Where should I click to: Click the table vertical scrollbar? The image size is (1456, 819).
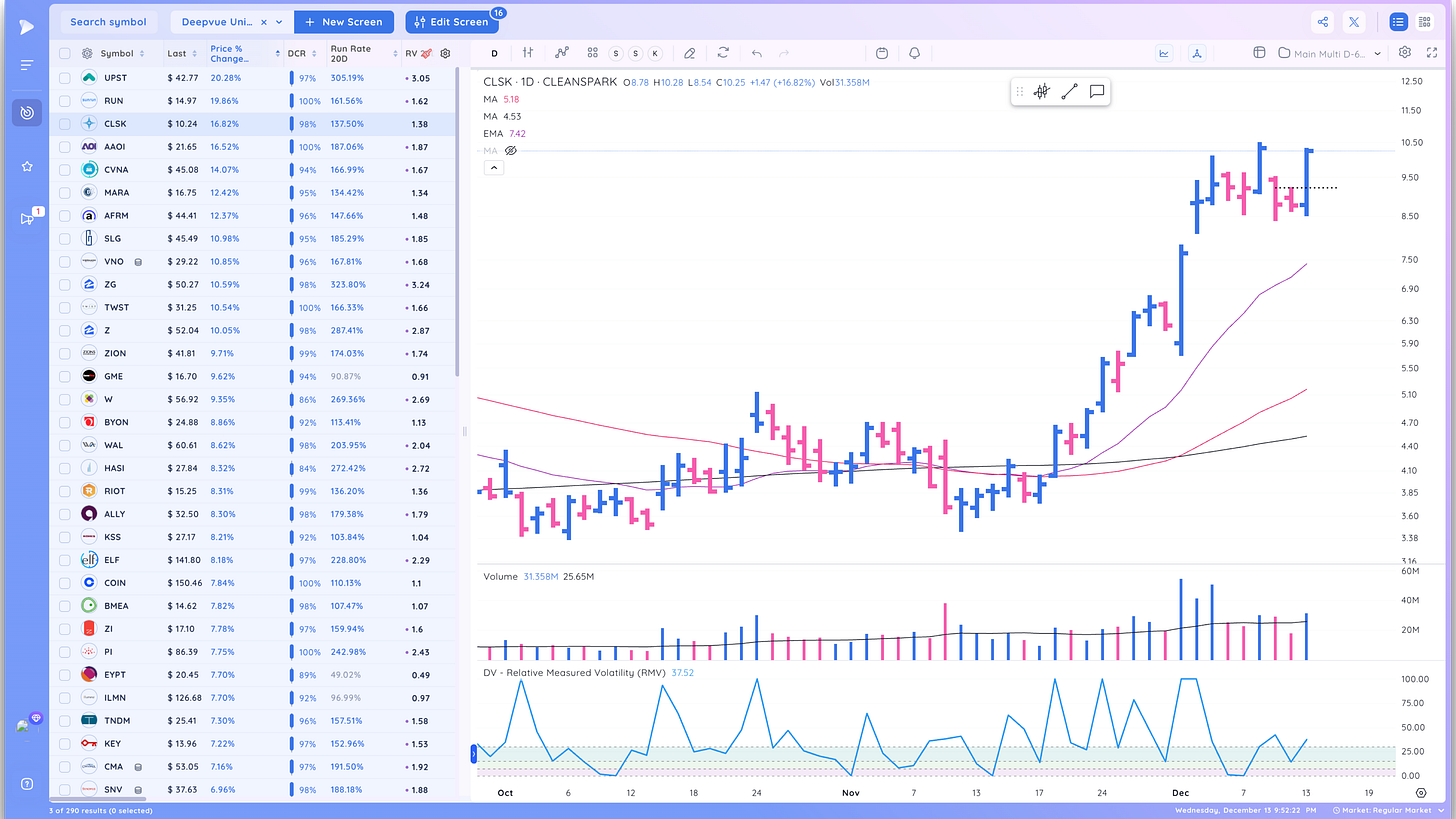pyautogui.click(x=459, y=220)
